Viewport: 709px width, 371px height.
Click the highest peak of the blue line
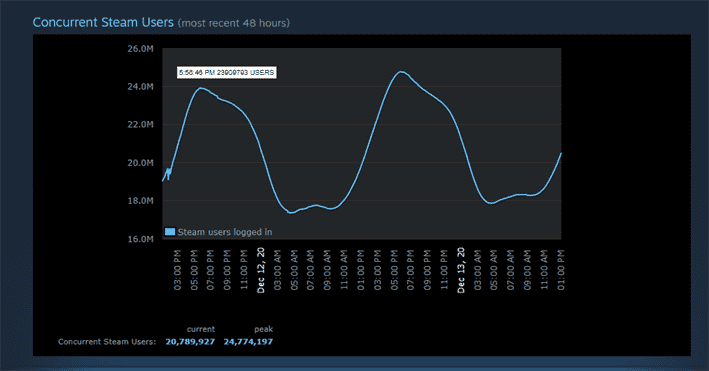[x=401, y=71]
